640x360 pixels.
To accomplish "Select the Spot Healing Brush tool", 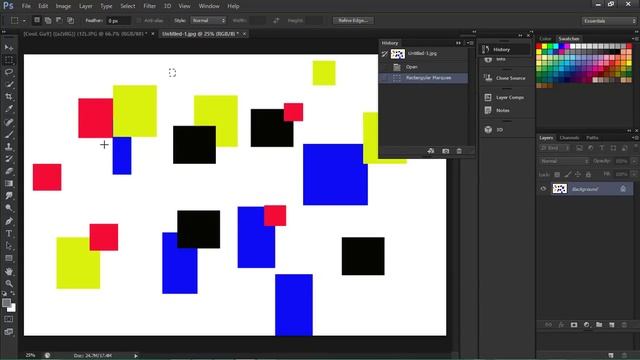I will pyautogui.click(x=9, y=122).
